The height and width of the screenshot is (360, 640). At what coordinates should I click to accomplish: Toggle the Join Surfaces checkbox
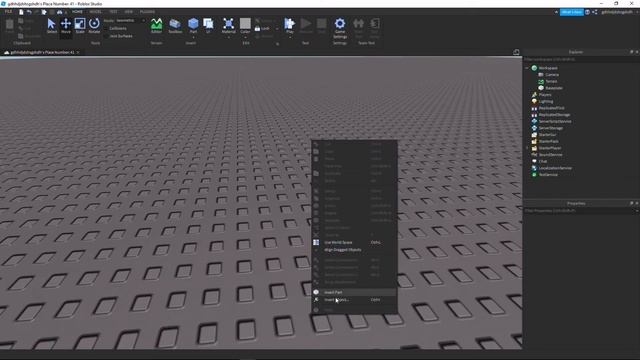[106, 36]
